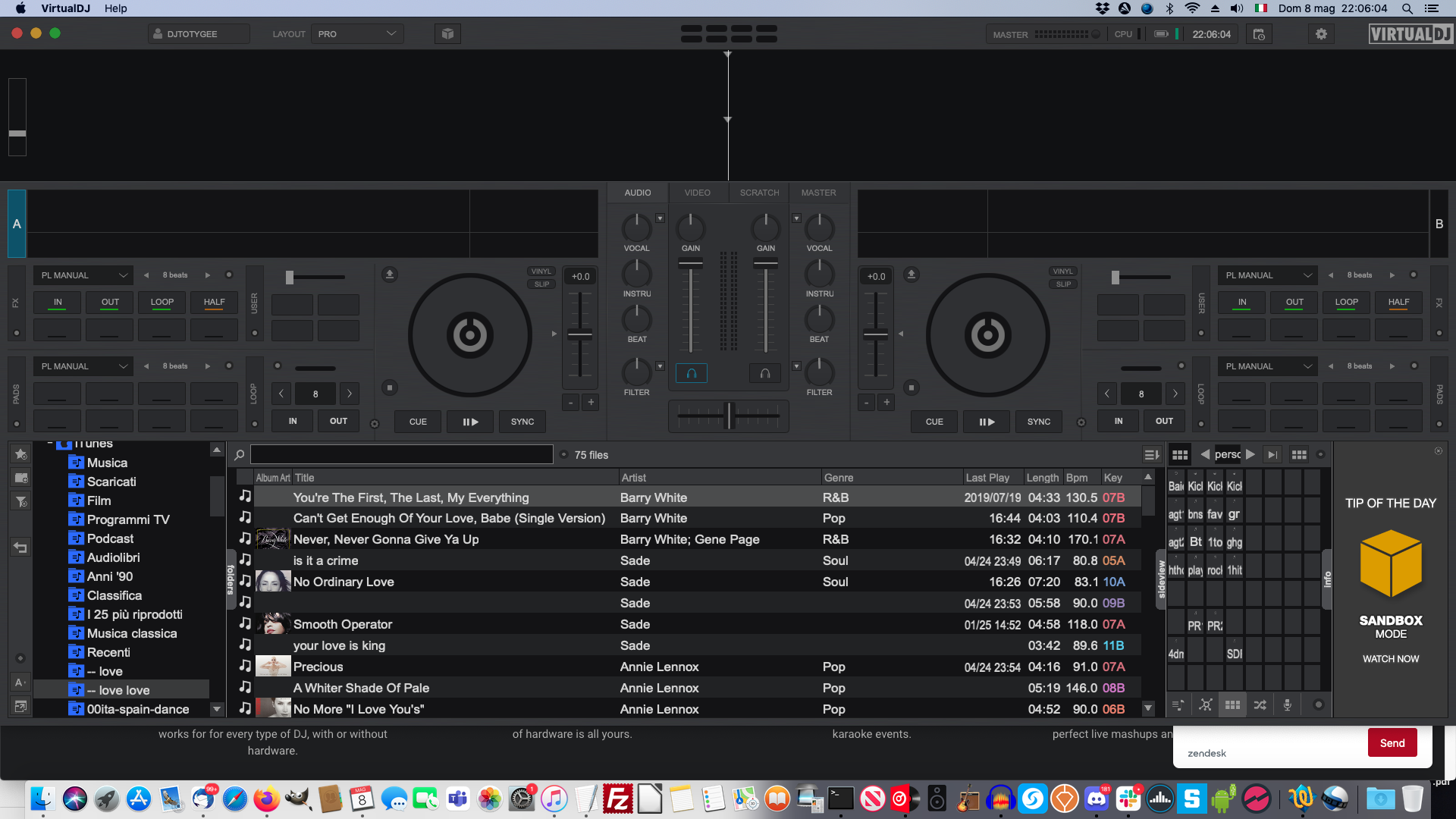Open the VirtualDJ menu in menu bar
Screen dimensions: 1456x819
[x=65, y=8]
